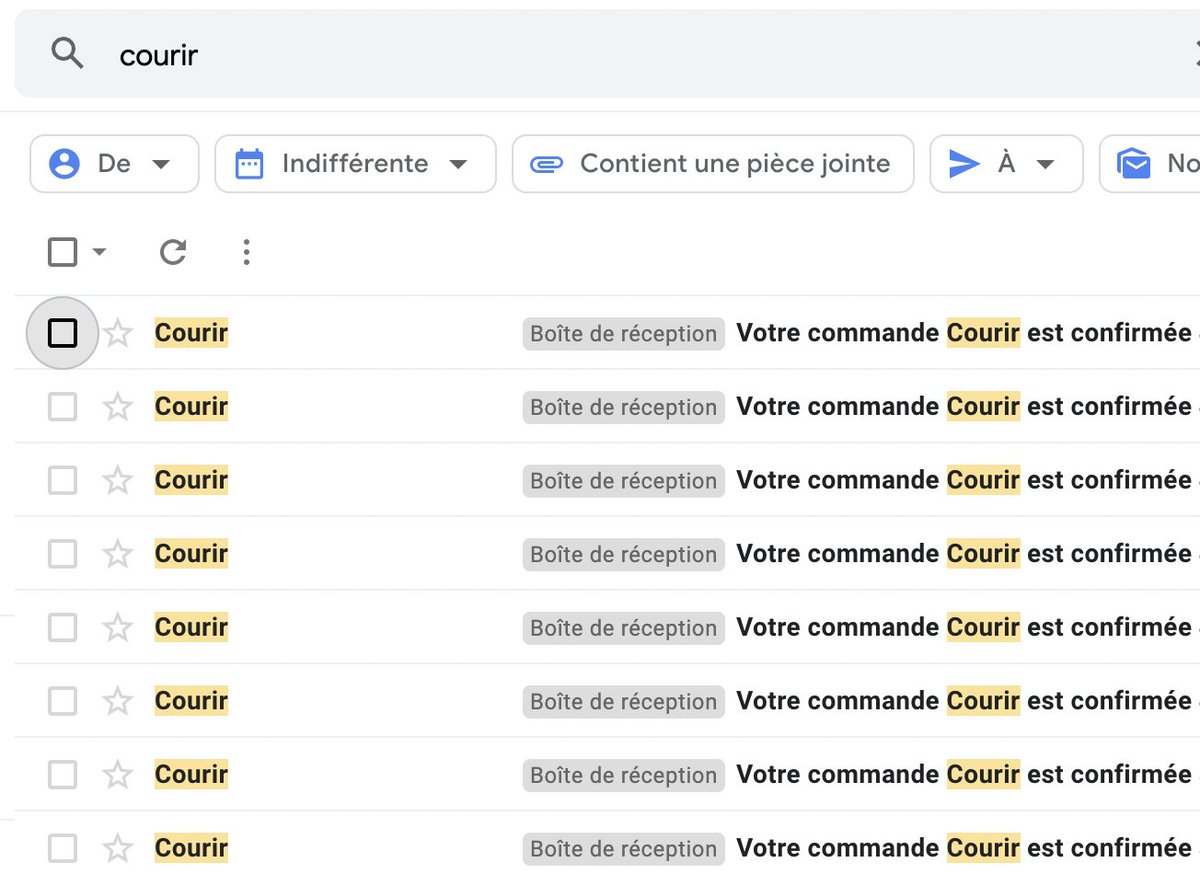Click the "Boîte de réception" label on the fourth email

click(x=624, y=555)
